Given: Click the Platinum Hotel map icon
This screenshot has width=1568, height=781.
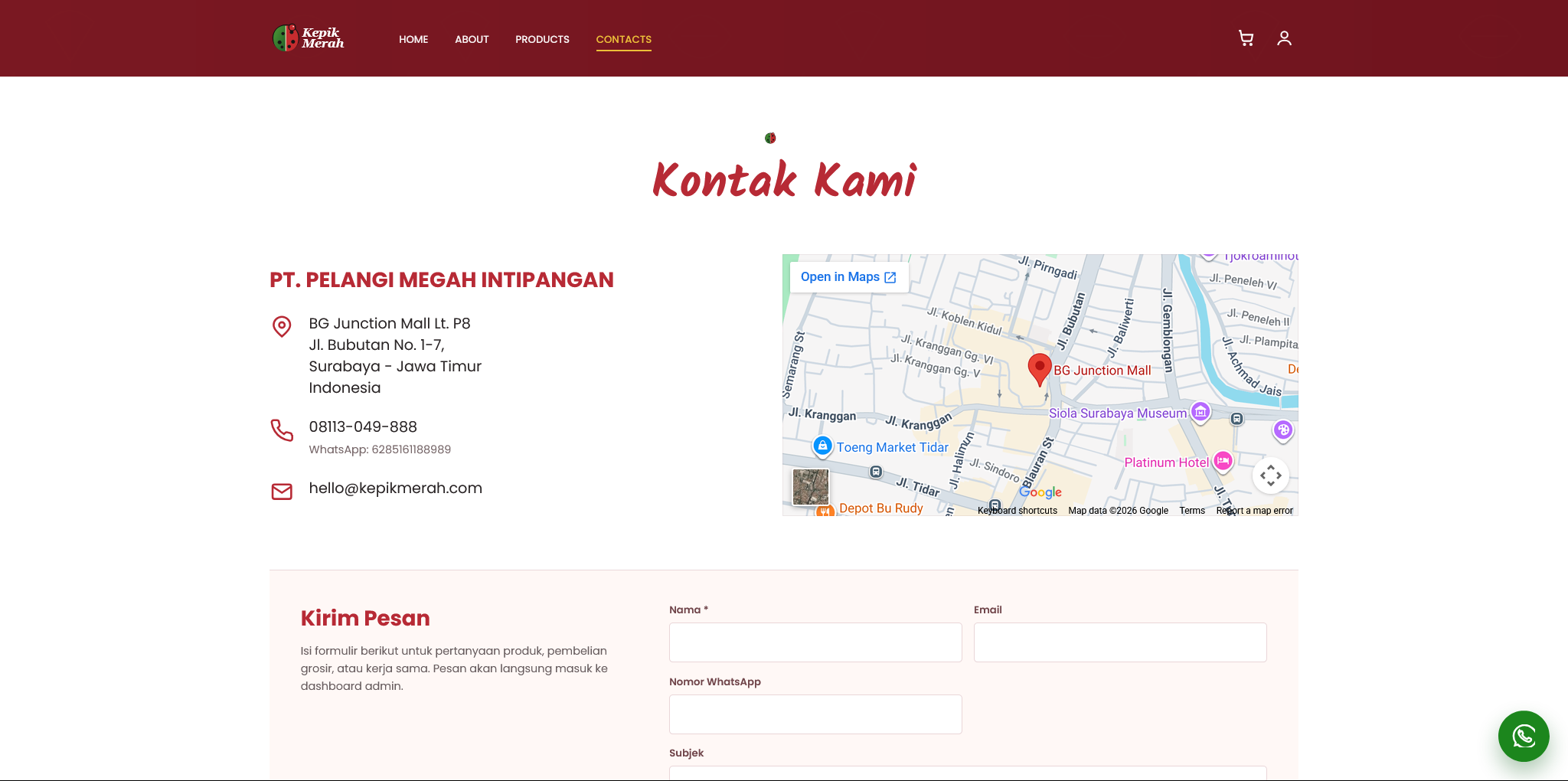Looking at the screenshot, I should click(1223, 461).
